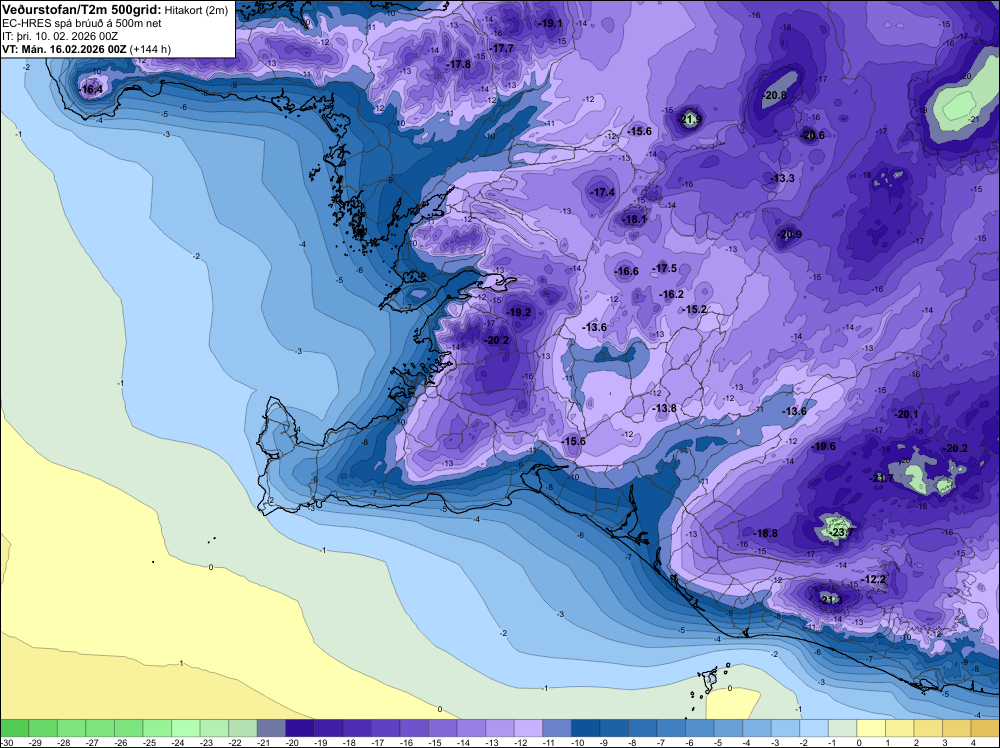Click the title text 'Veðurstofan/T2m 500grid:'
The height and width of the screenshot is (748, 1000).
81,10
